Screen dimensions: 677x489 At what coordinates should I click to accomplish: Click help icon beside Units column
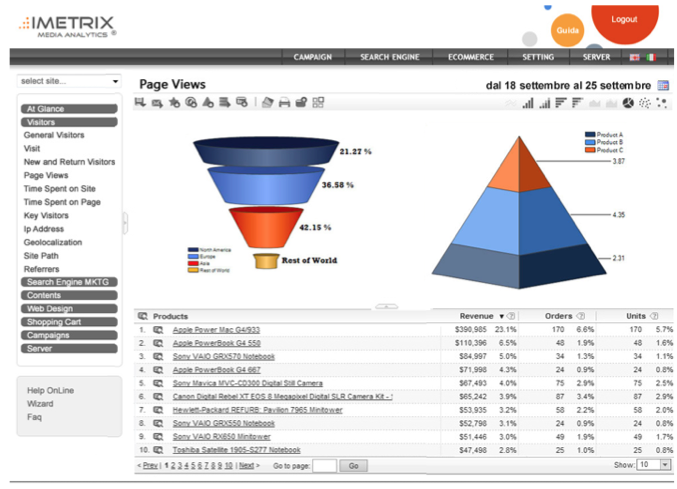(654, 316)
